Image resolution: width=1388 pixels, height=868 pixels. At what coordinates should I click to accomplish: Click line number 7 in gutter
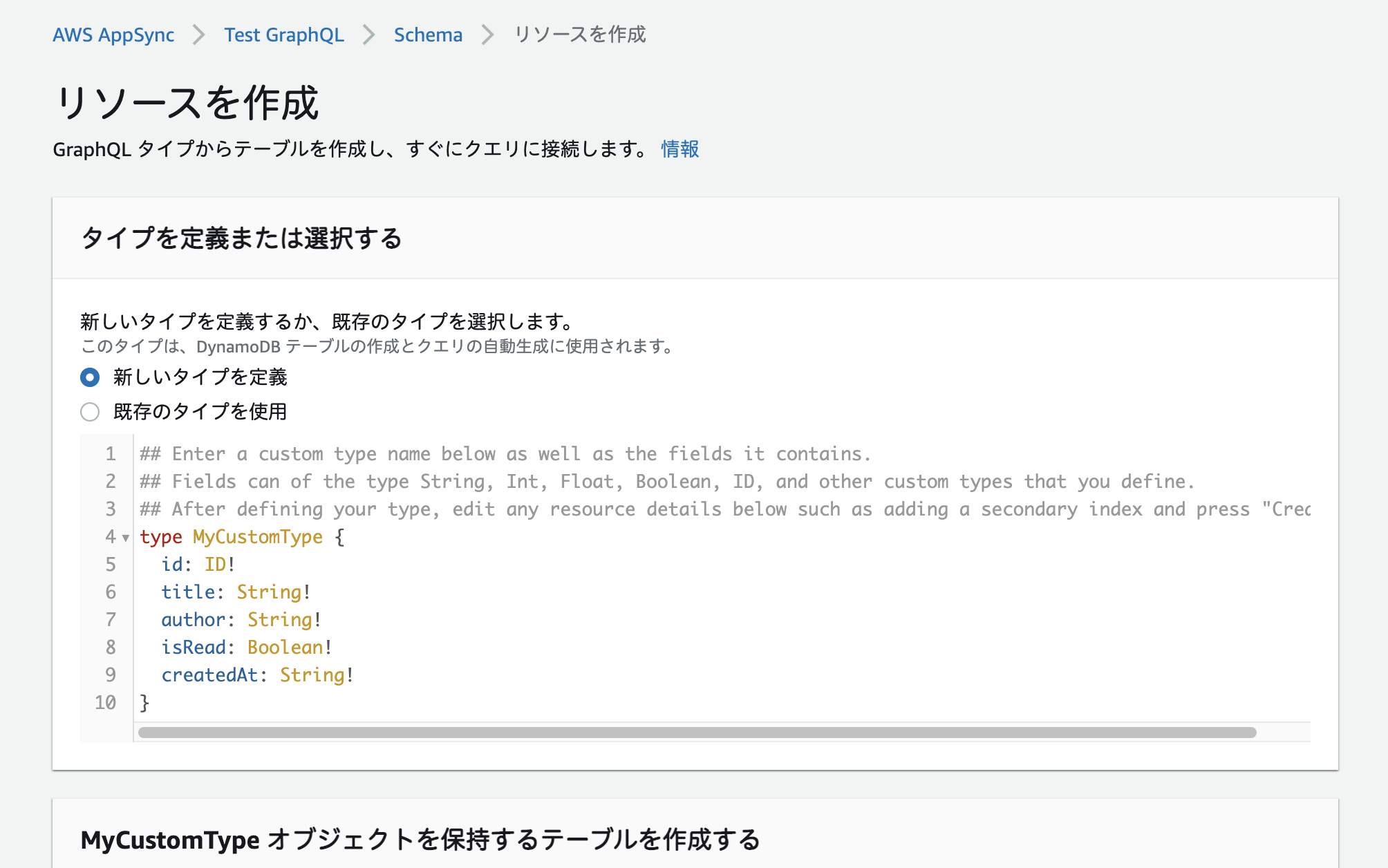[x=111, y=620]
